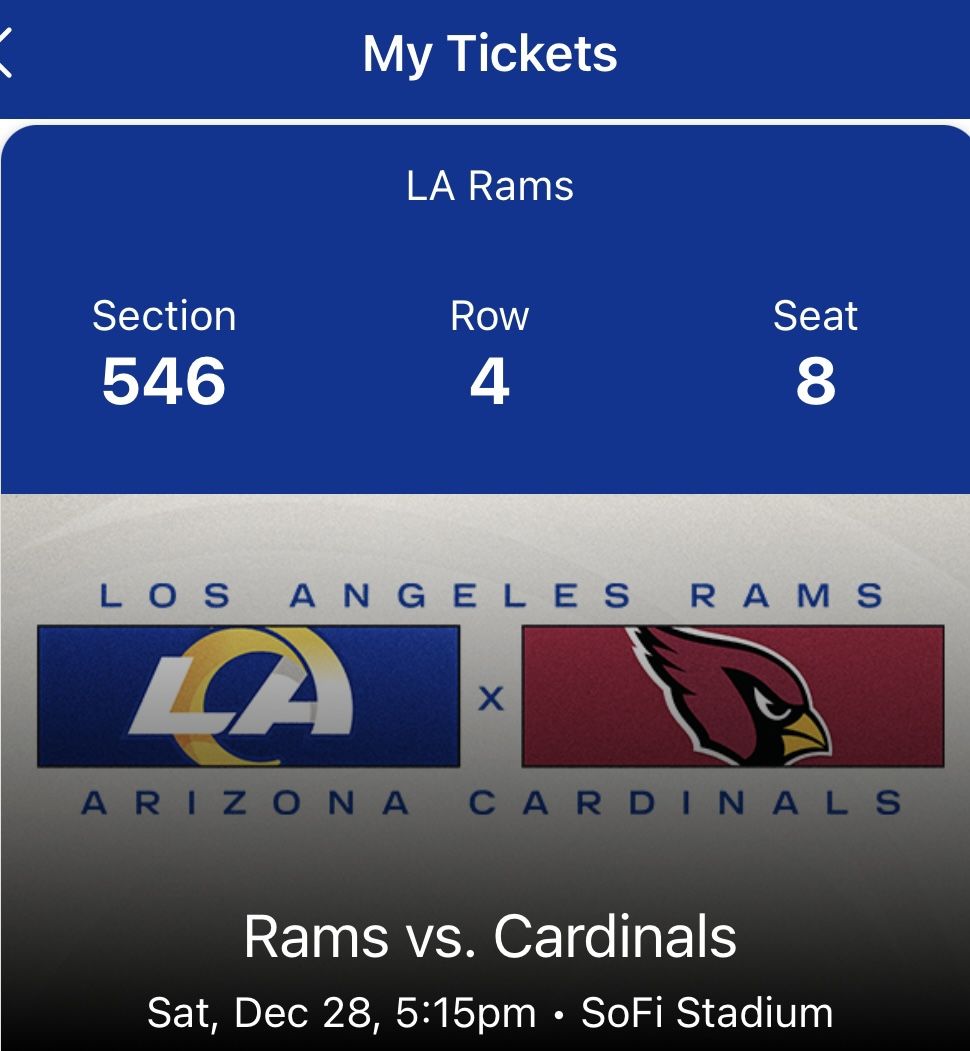This screenshot has height=1051, width=970.
Task: Select the Row label
Action: pyautogui.click(x=489, y=316)
